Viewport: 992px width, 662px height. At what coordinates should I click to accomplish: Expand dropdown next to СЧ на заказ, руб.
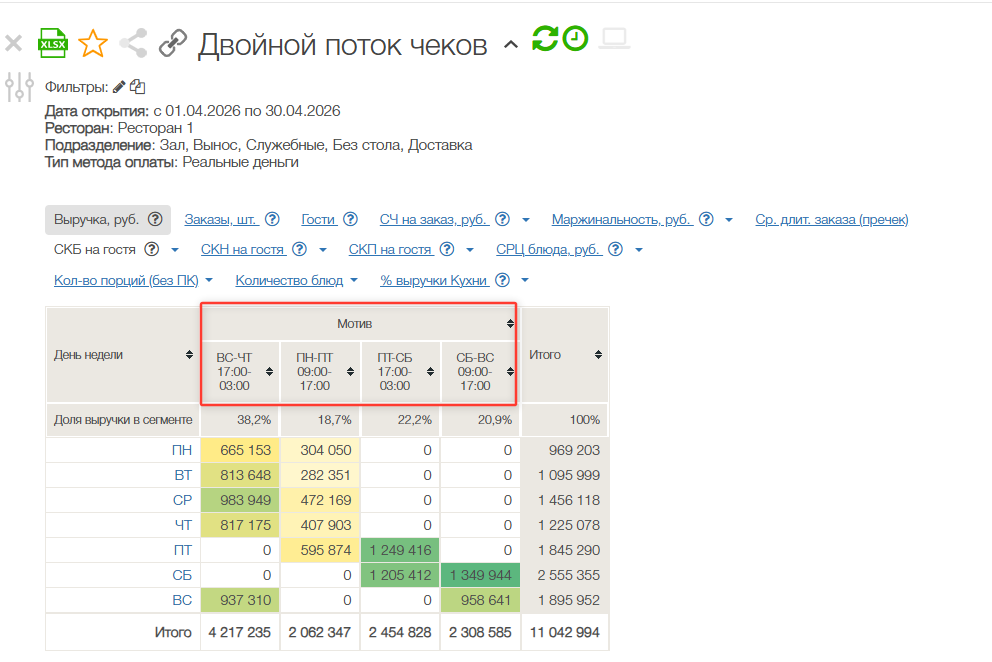526,220
